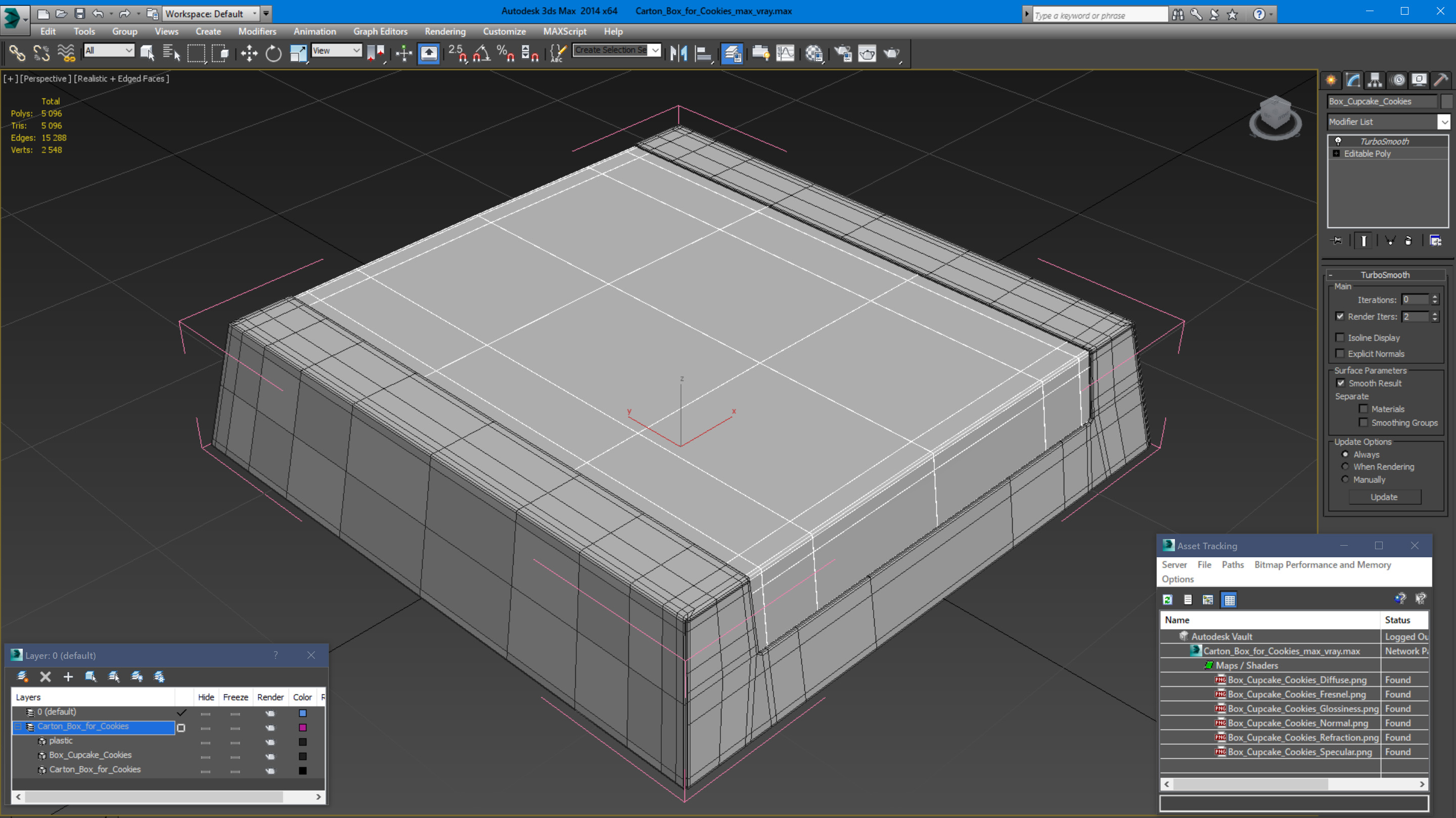This screenshot has height=818, width=1456.
Task: Select the Rotate tool
Action: [x=274, y=54]
